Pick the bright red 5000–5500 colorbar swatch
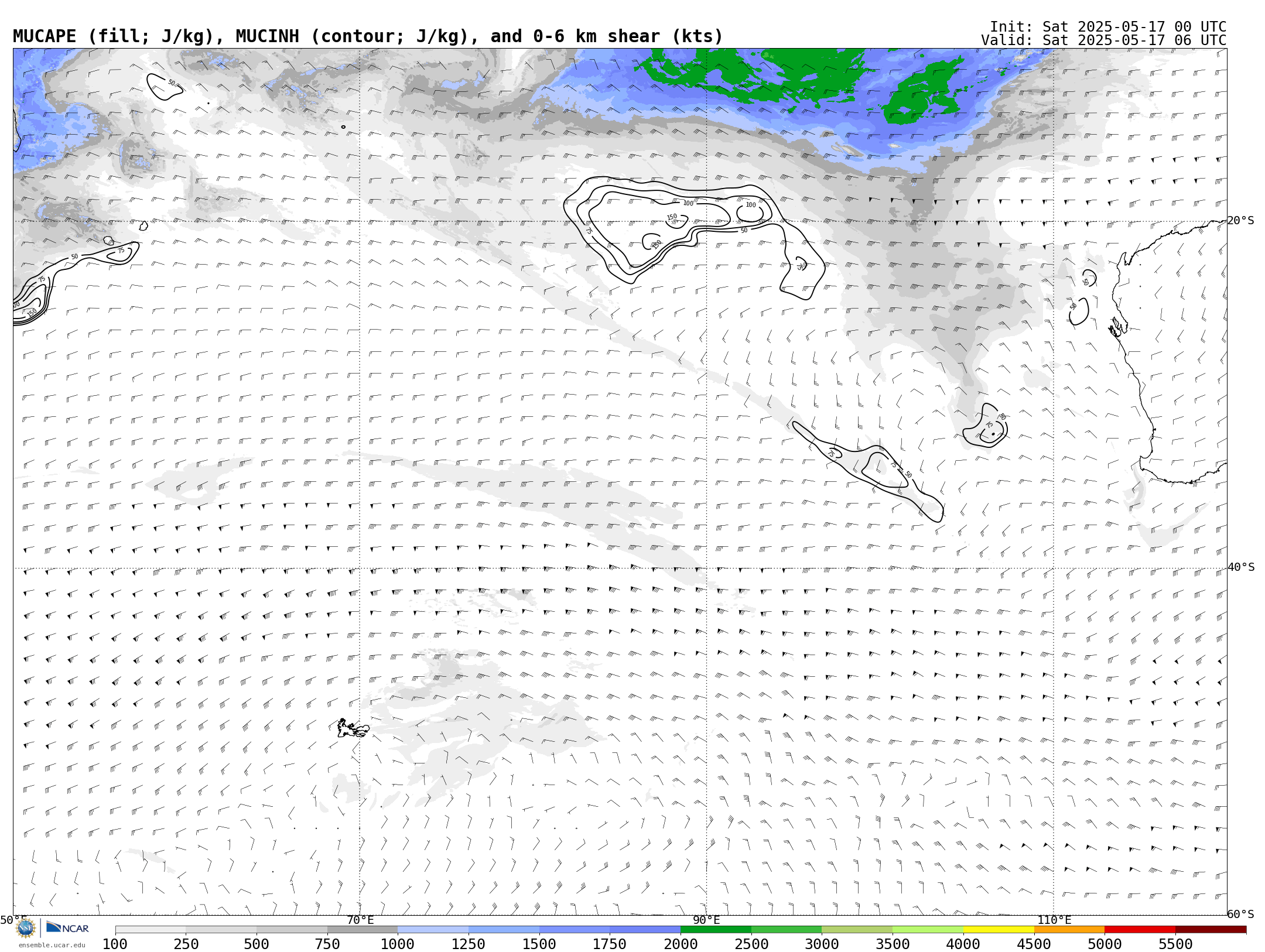Viewport: 1265px width, 952px height. click(x=1140, y=930)
